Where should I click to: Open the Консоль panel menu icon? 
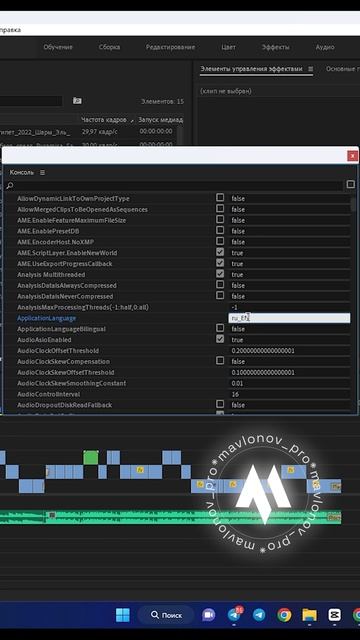click(x=42, y=173)
